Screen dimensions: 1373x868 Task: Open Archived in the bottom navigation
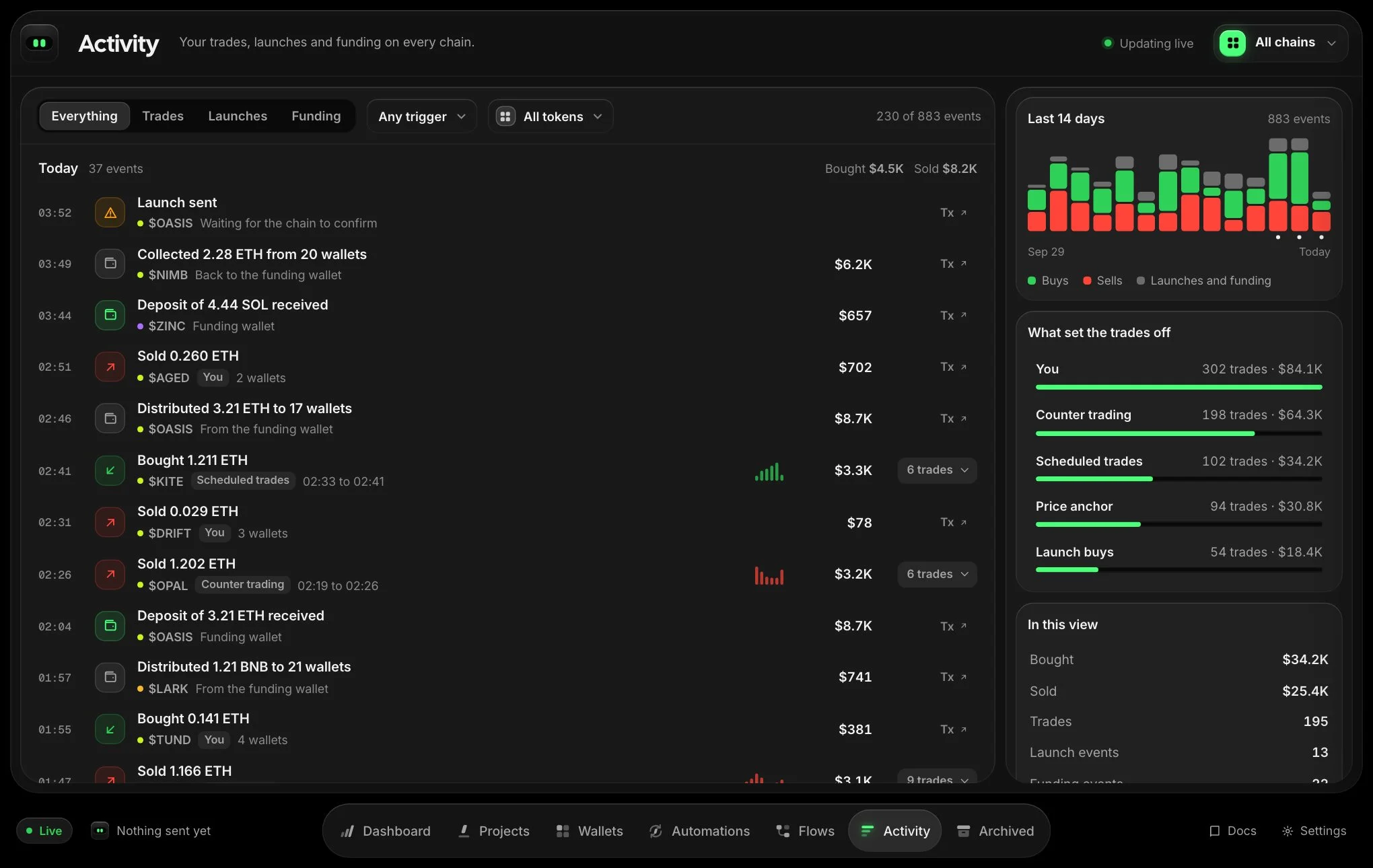pos(995,831)
